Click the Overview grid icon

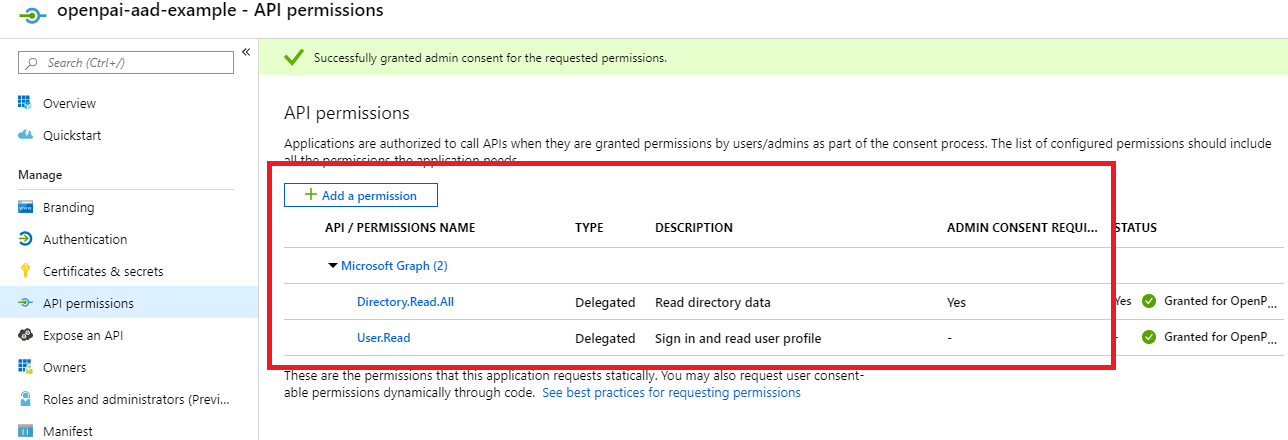(x=26, y=103)
